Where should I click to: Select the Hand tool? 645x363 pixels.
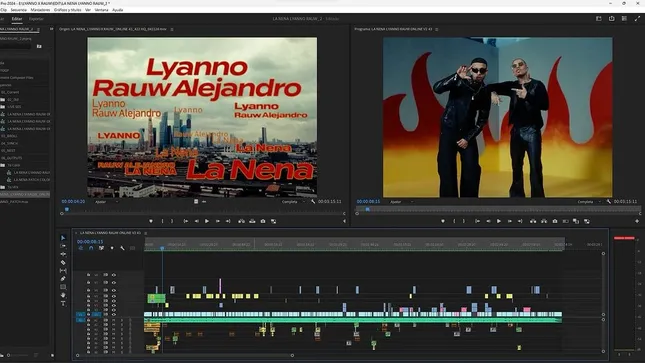[63, 295]
